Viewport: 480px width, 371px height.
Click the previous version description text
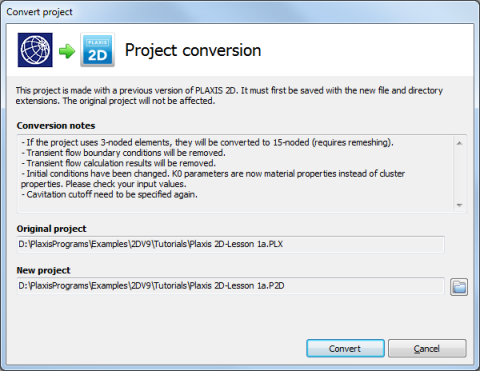pos(229,96)
